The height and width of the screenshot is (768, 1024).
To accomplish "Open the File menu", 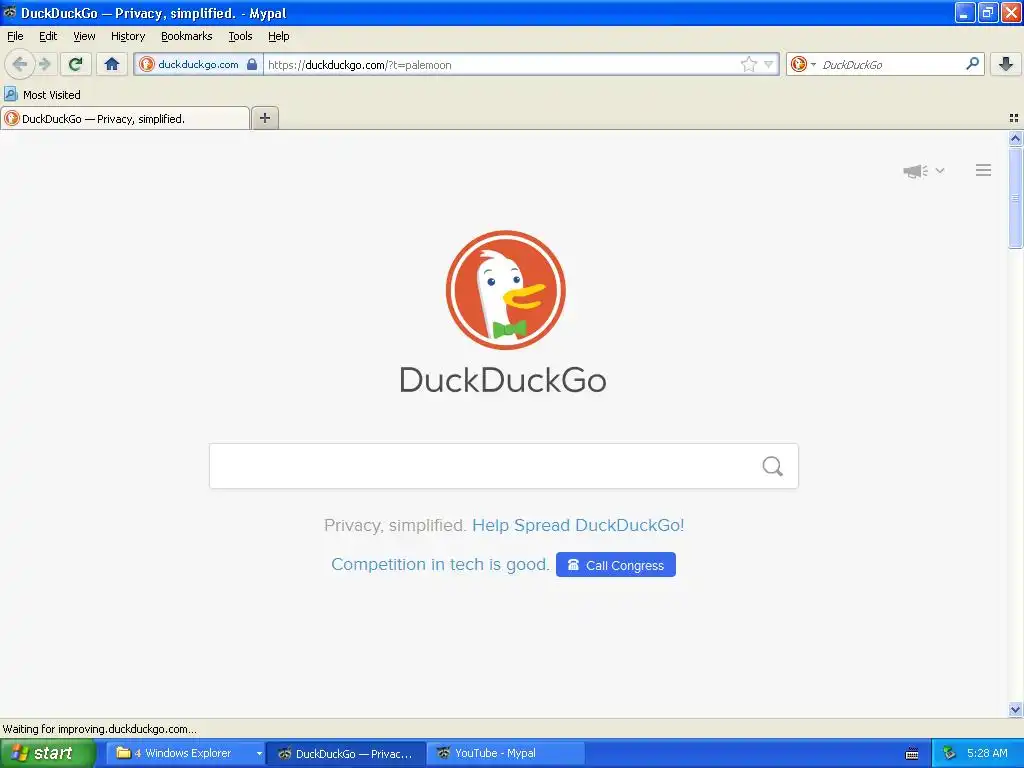I will click(15, 36).
